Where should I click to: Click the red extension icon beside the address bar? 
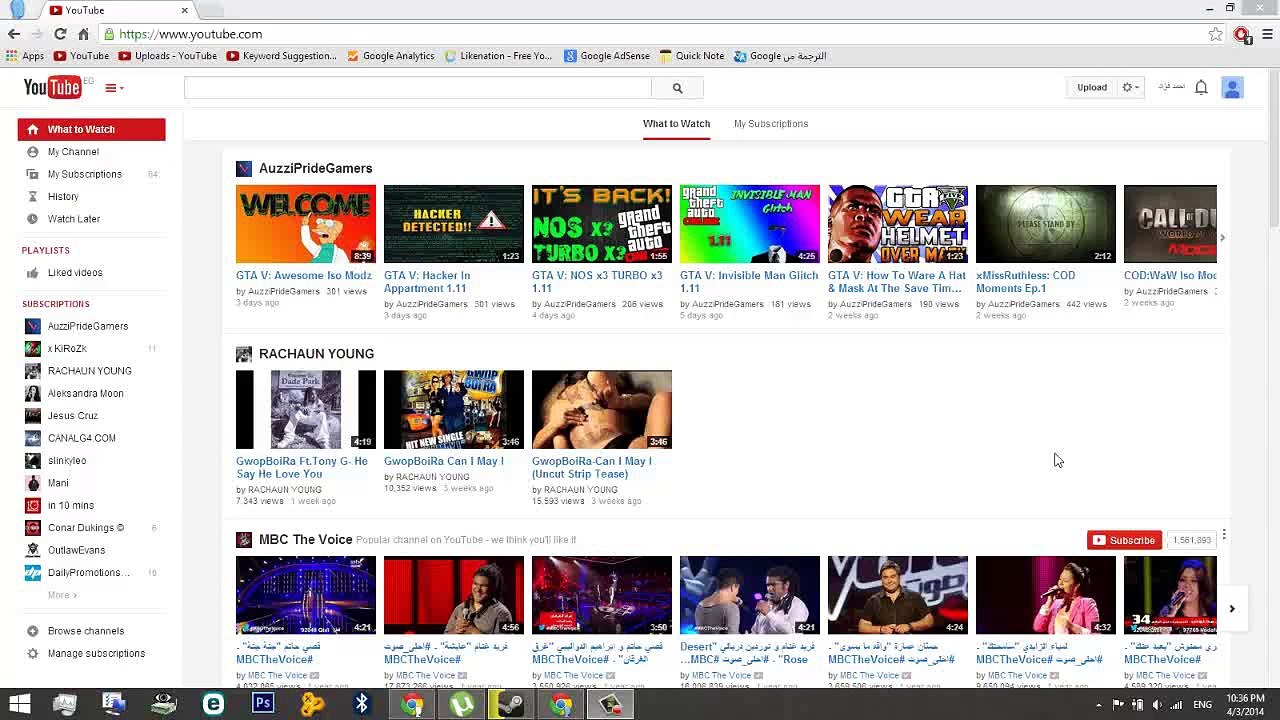[1241, 34]
